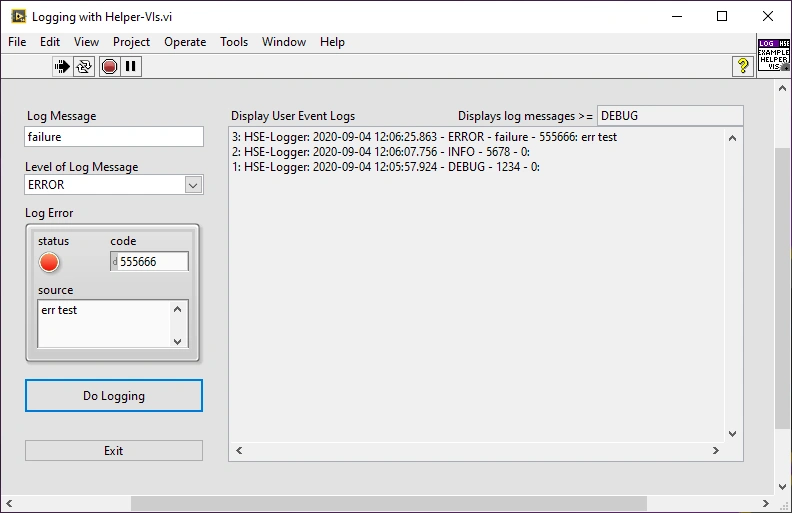
Task: Click source text box with err test
Action: (105, 324)
